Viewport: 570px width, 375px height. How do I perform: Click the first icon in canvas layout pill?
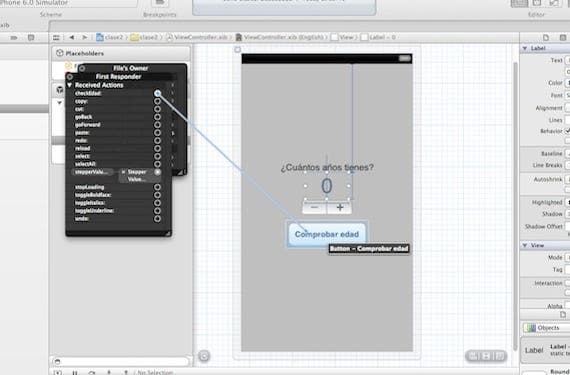click(474, 356)
